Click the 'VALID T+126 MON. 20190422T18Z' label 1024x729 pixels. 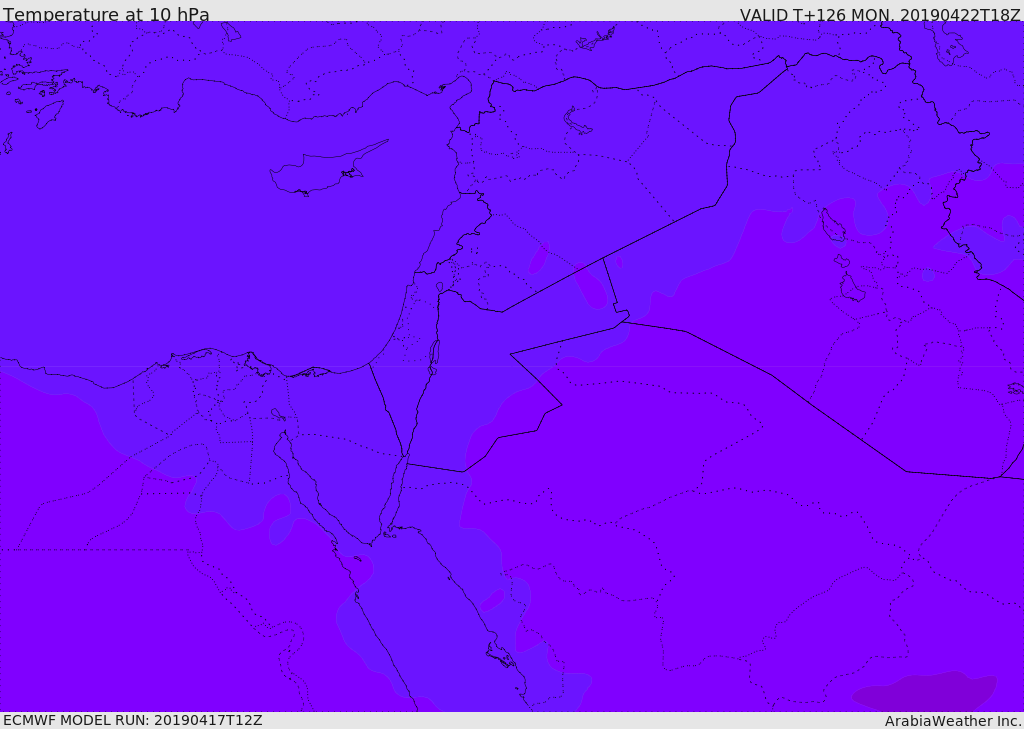(880, 14)
